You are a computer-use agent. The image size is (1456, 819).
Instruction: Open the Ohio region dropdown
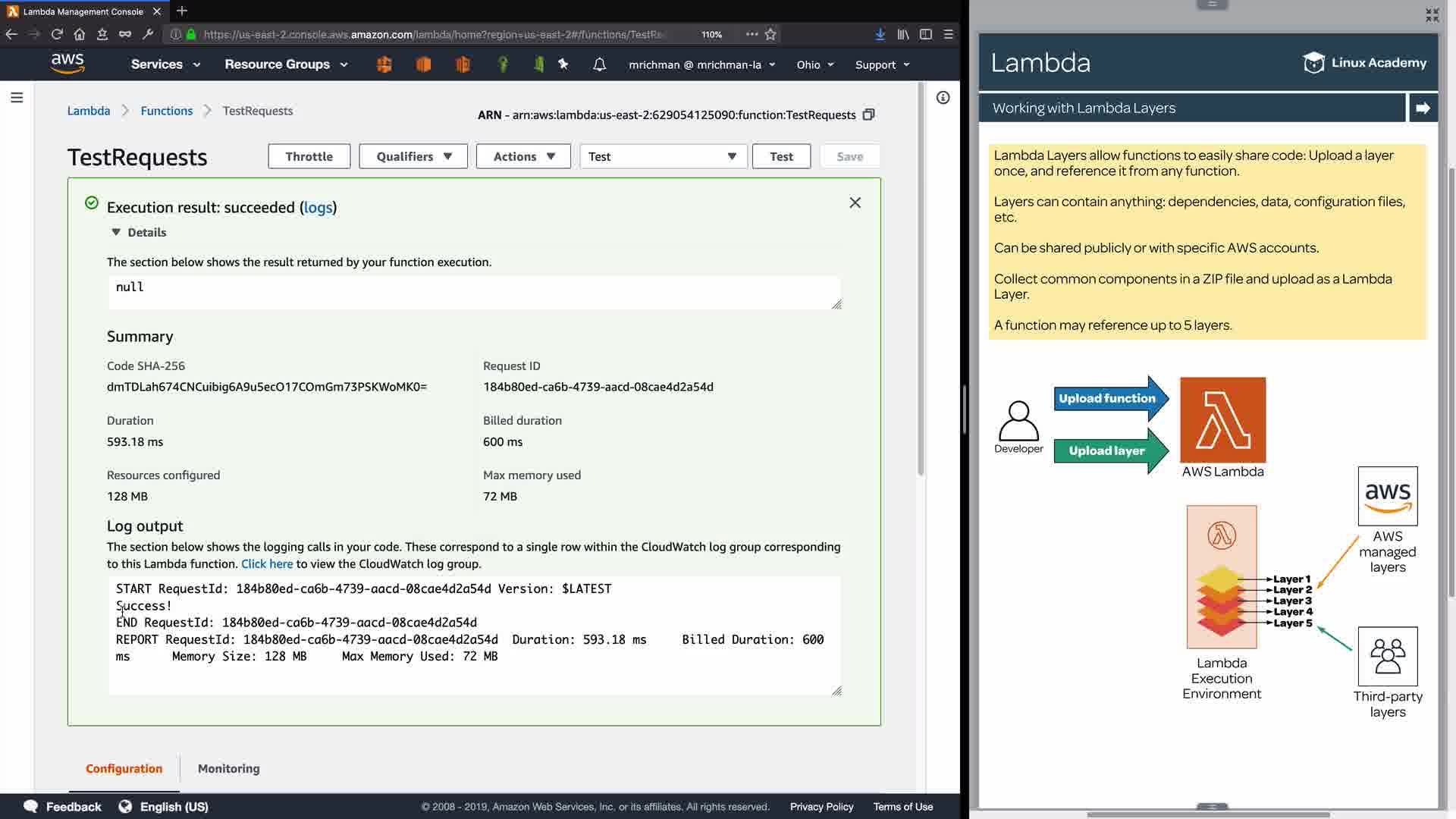(x=814, y=64)
